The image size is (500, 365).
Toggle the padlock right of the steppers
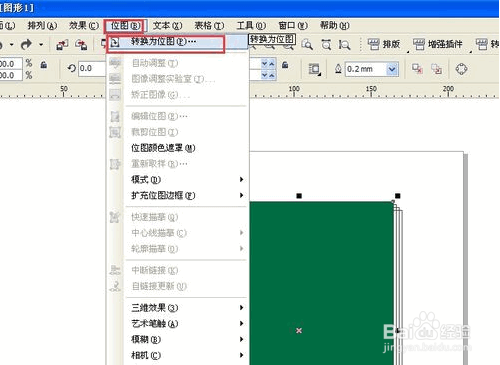tap(285, 65)
